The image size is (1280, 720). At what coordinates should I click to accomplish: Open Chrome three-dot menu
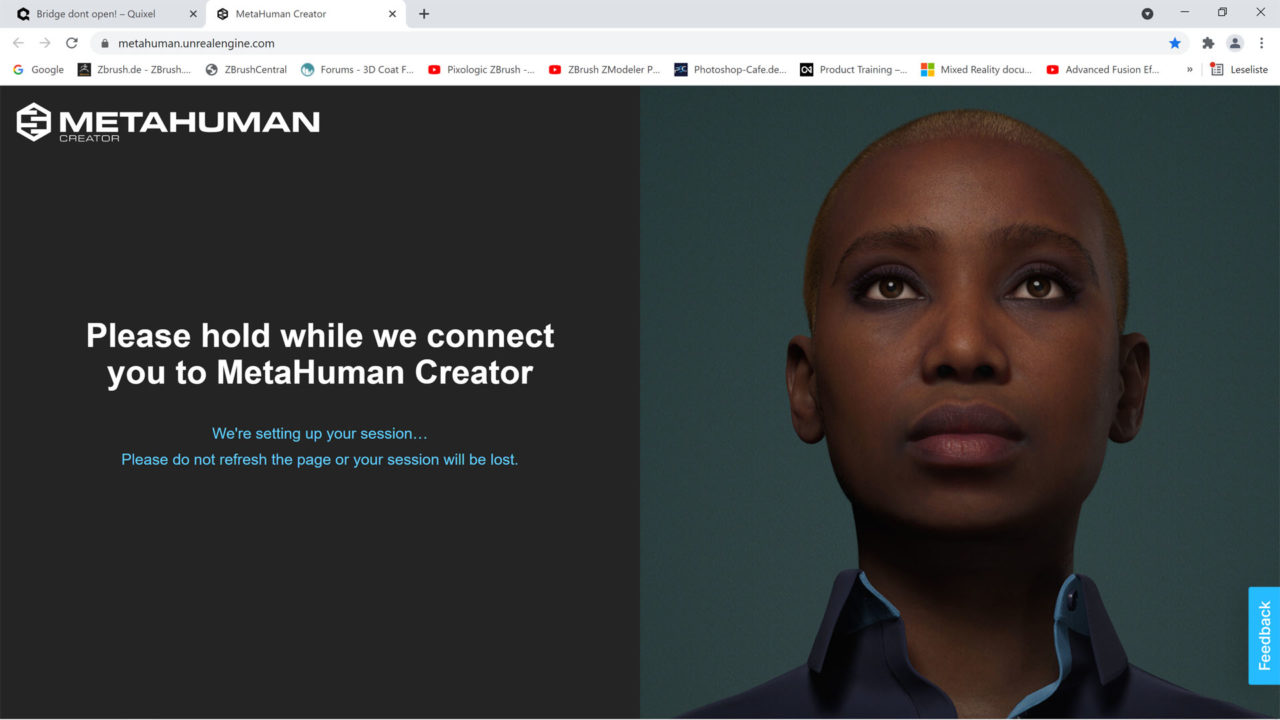point(1261,43)
